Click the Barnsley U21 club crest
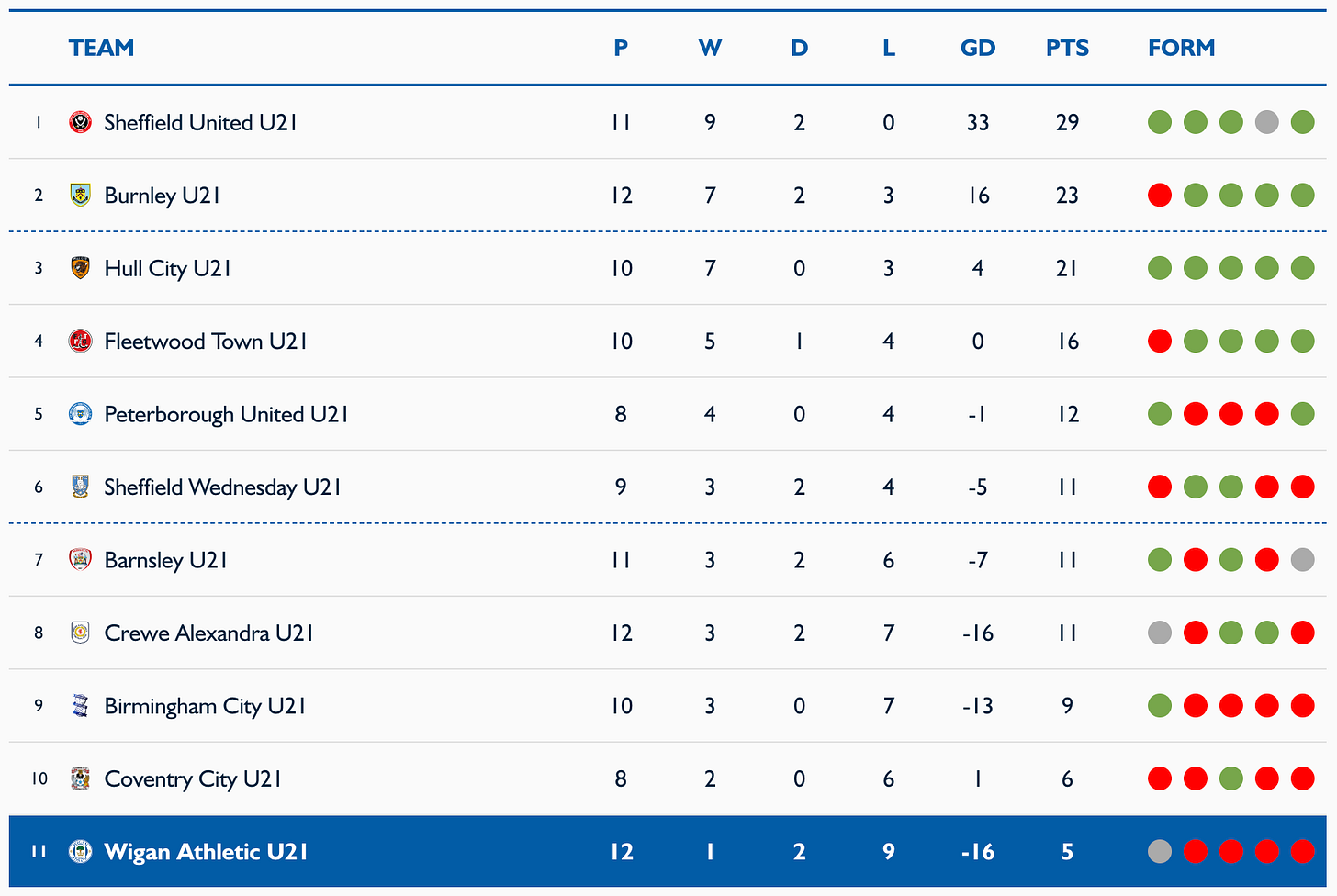The height and width of the screenshot is (896, 1337). tap(81, 560)
